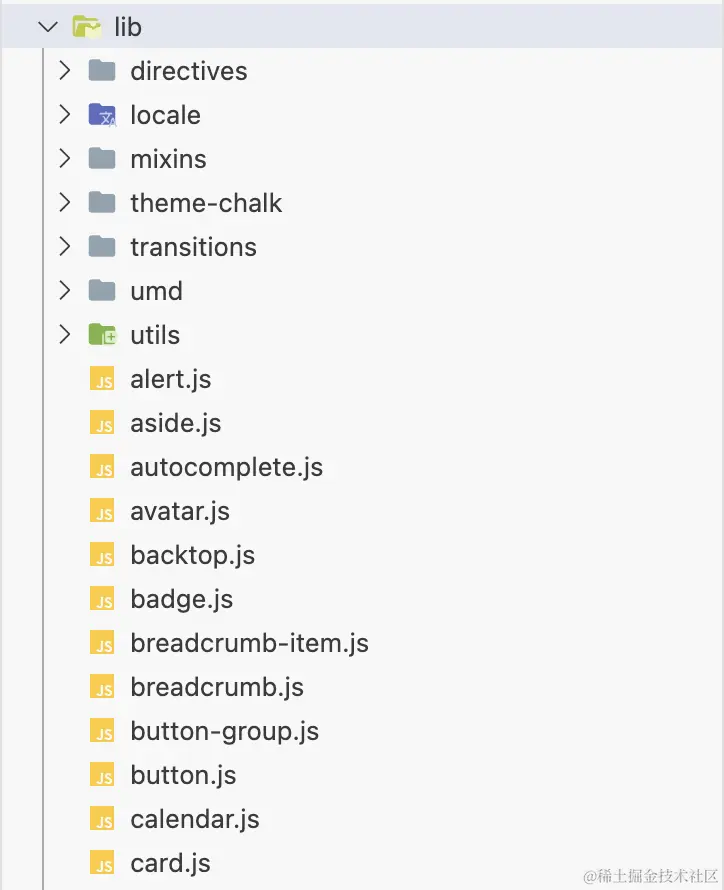Click the green utils folder icon

pyautogui.click(x=102, y=336)
